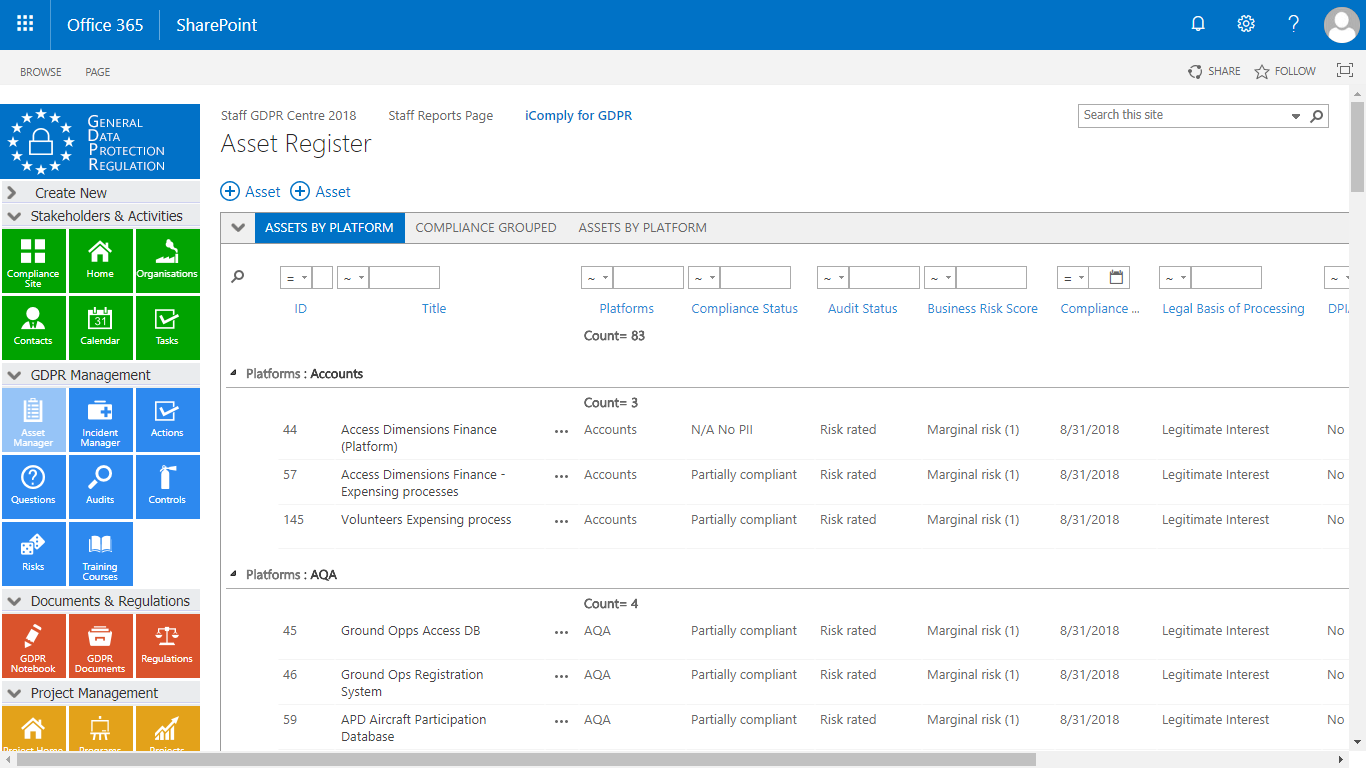The height and width of the screenshot is (768, 1366).
Task: Open the Incident Manager tile
Action: pos(100,420)
